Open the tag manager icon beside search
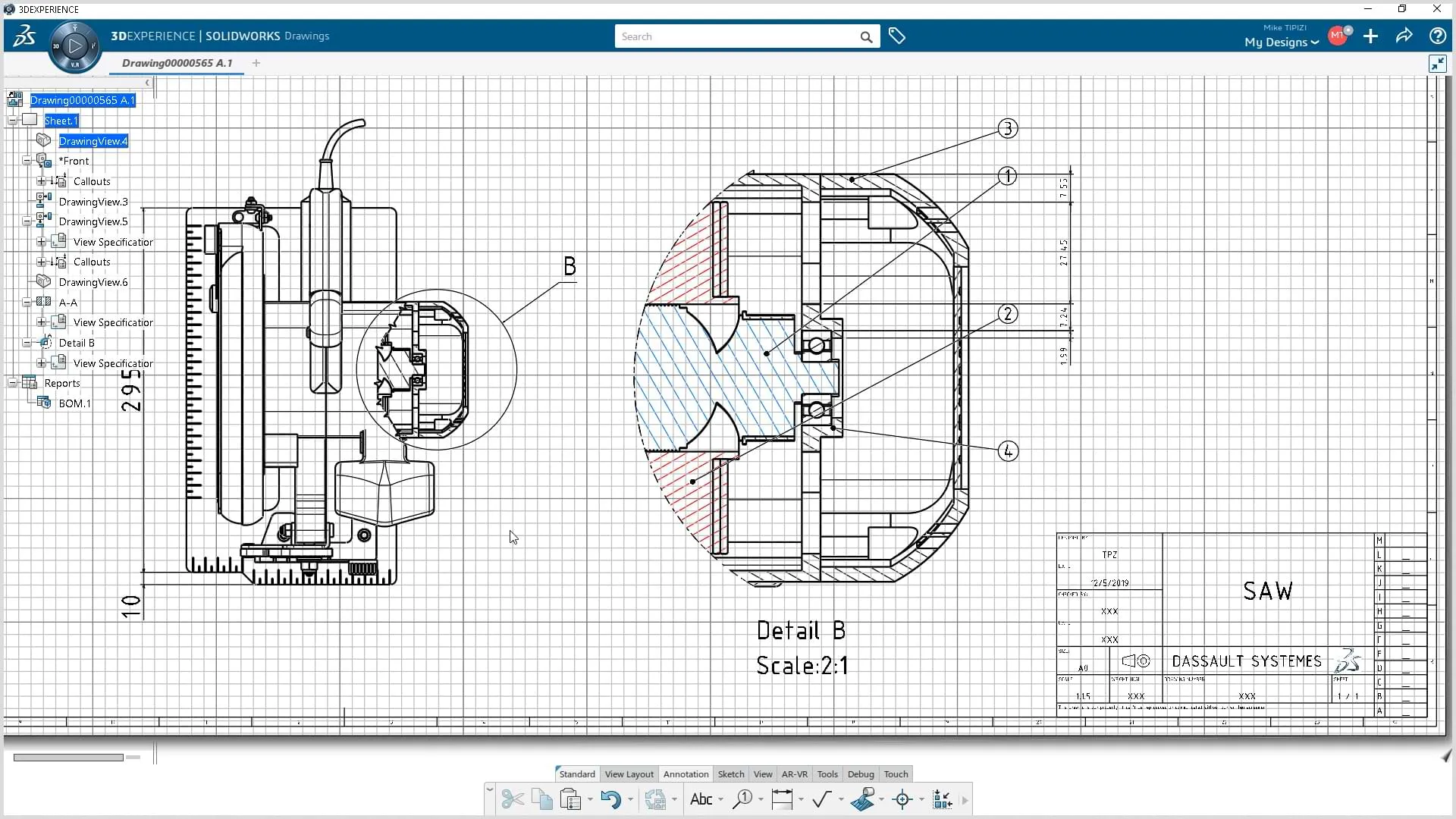The image size is (1456, 819). 897,36
